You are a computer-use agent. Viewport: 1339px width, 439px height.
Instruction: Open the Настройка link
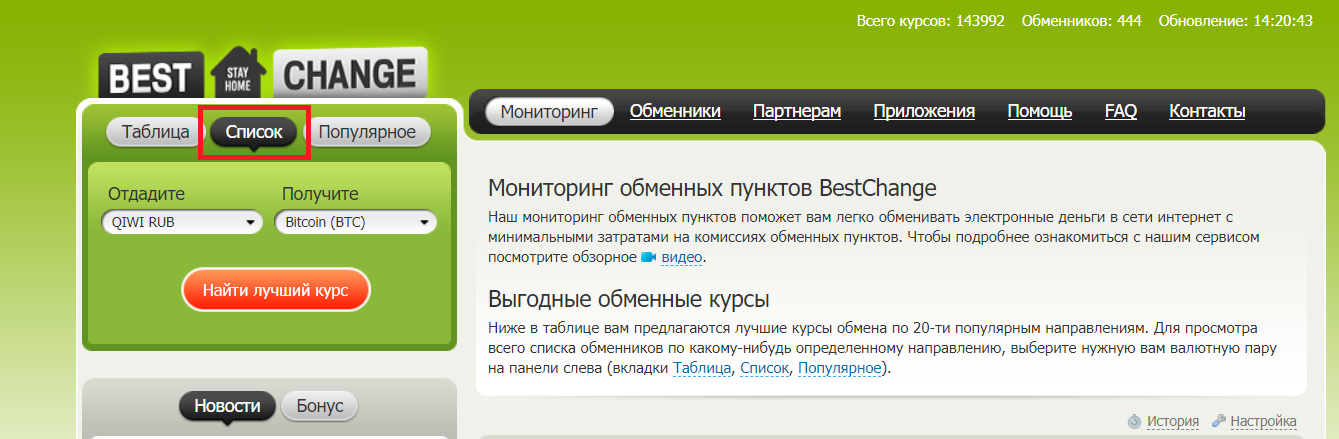click(x=1264, y=421)
